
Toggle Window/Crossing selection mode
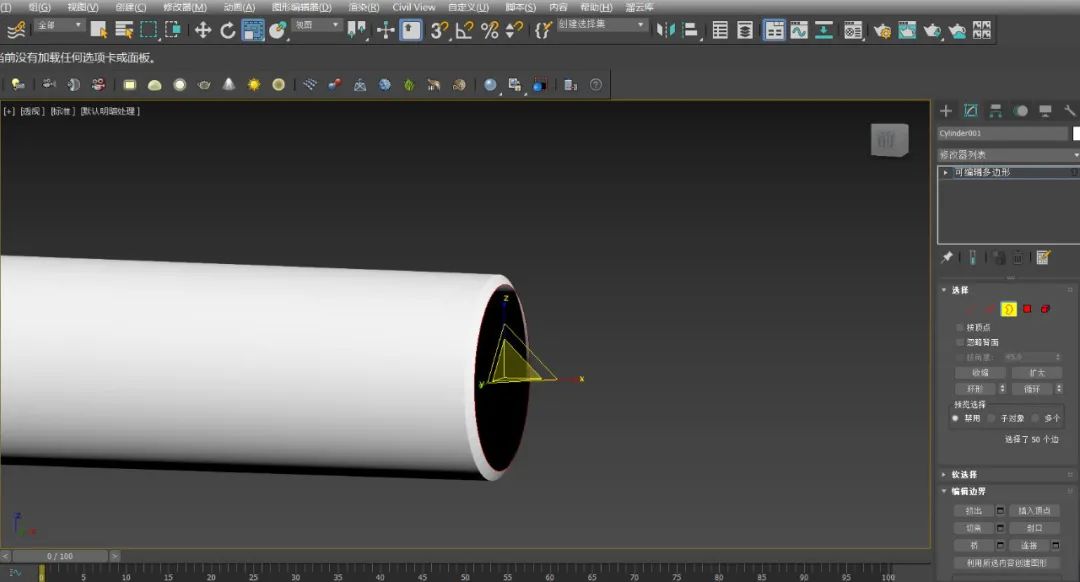tap(173, 30)
